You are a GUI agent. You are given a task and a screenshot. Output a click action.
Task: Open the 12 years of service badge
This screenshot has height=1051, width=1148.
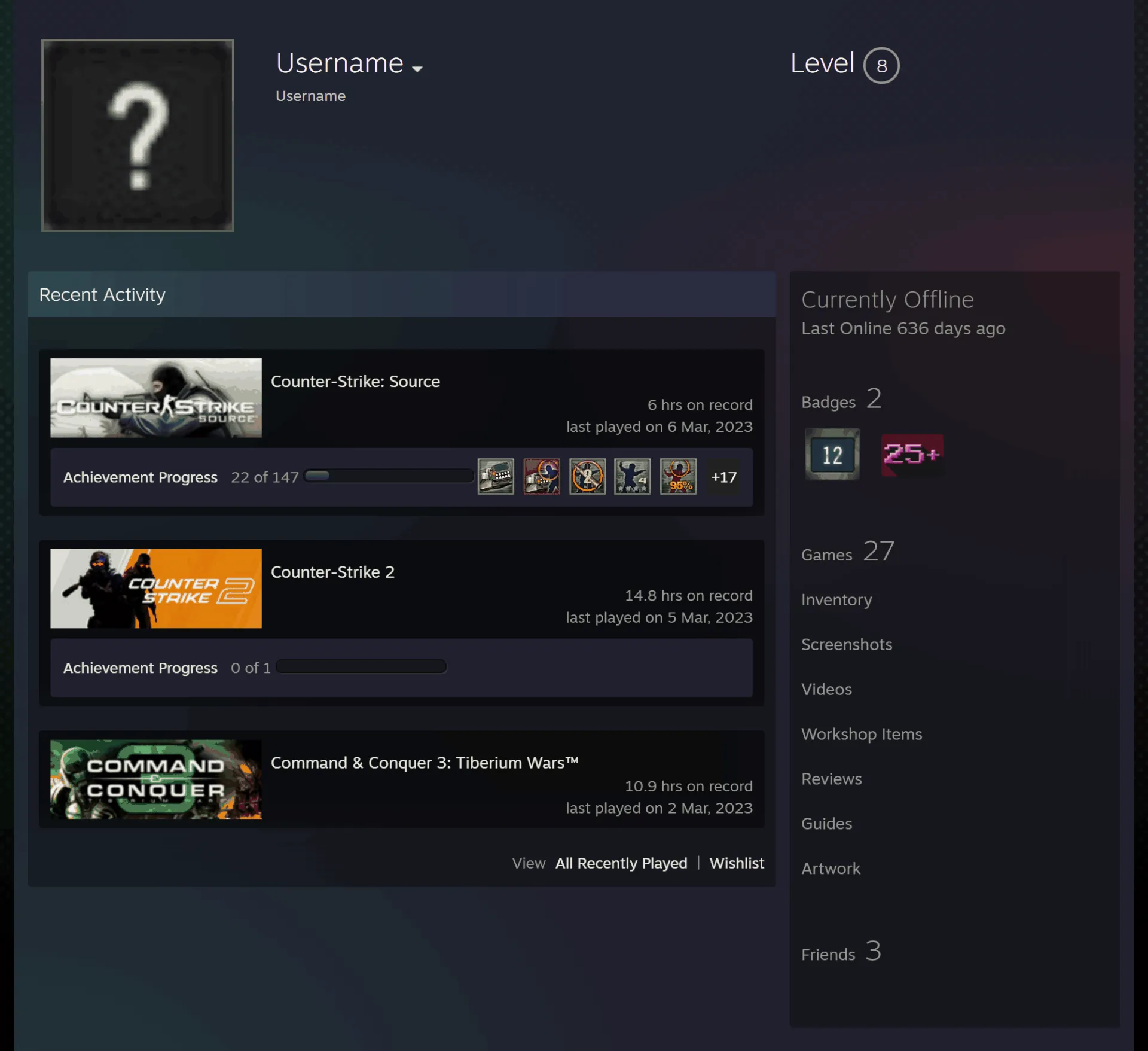pos(832,454)
